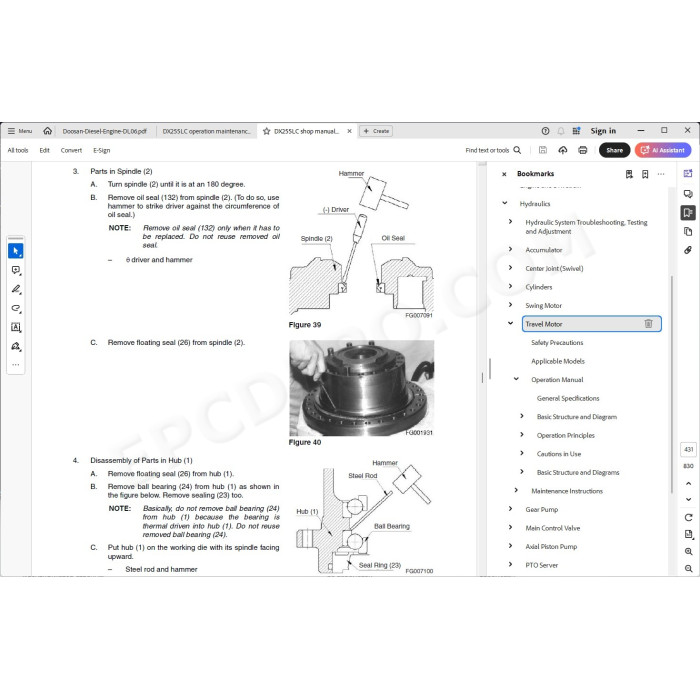Click the Share button
Screen dimensions: 700x700
point(614,150)
